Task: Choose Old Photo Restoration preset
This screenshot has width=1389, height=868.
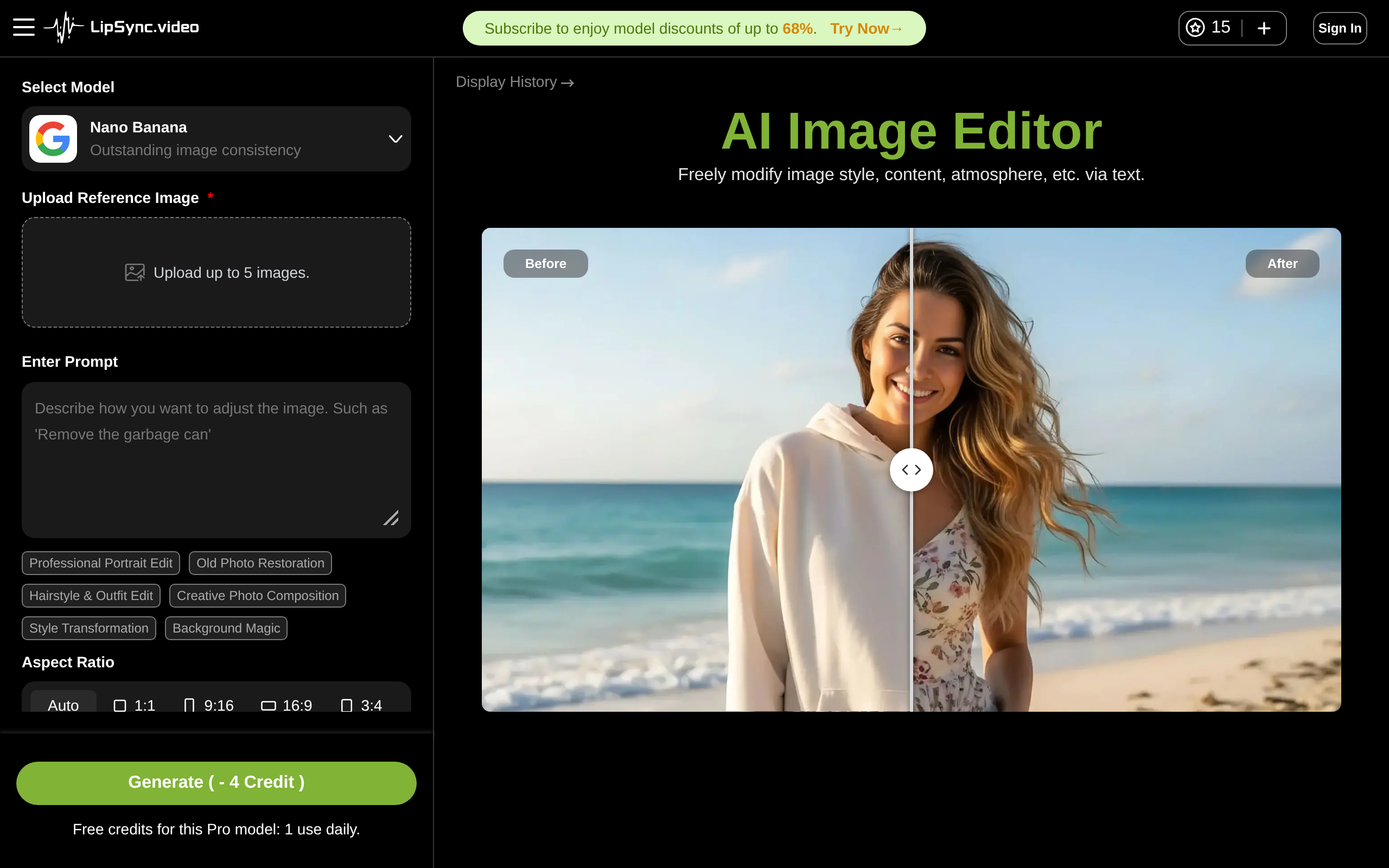Action: click(260, 563)
